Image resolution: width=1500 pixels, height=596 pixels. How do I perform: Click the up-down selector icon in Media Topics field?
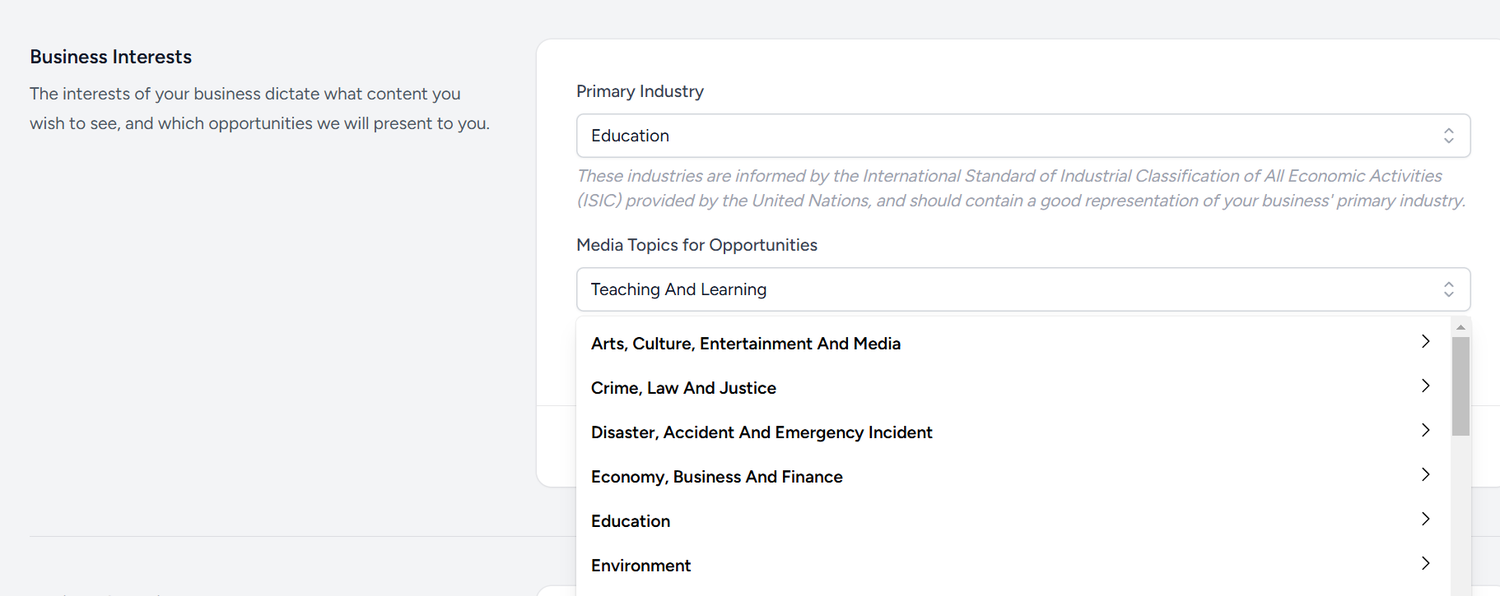(x=1448, y=289)
